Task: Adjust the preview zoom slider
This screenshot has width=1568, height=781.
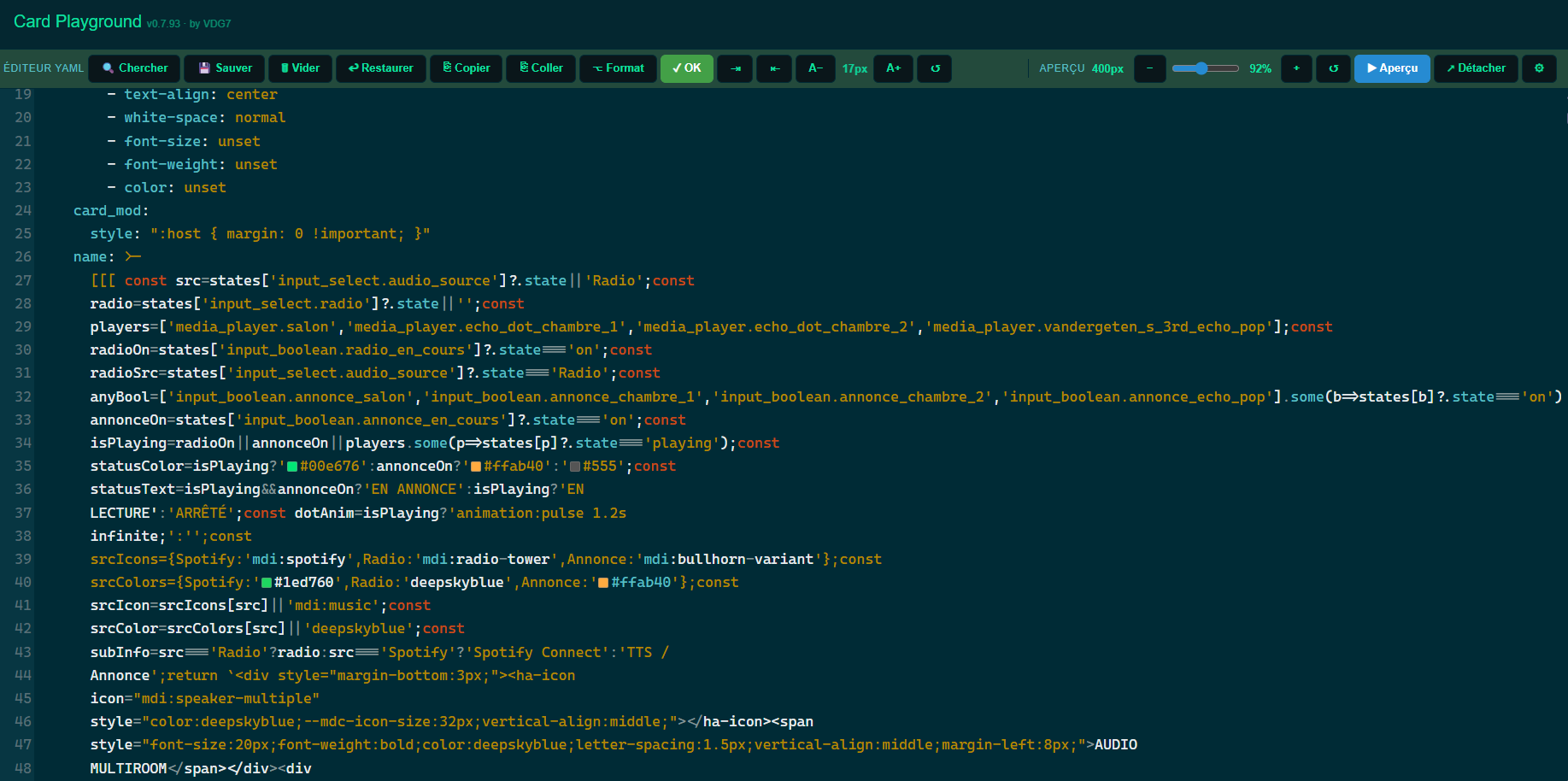Action: click(1205, 68)
